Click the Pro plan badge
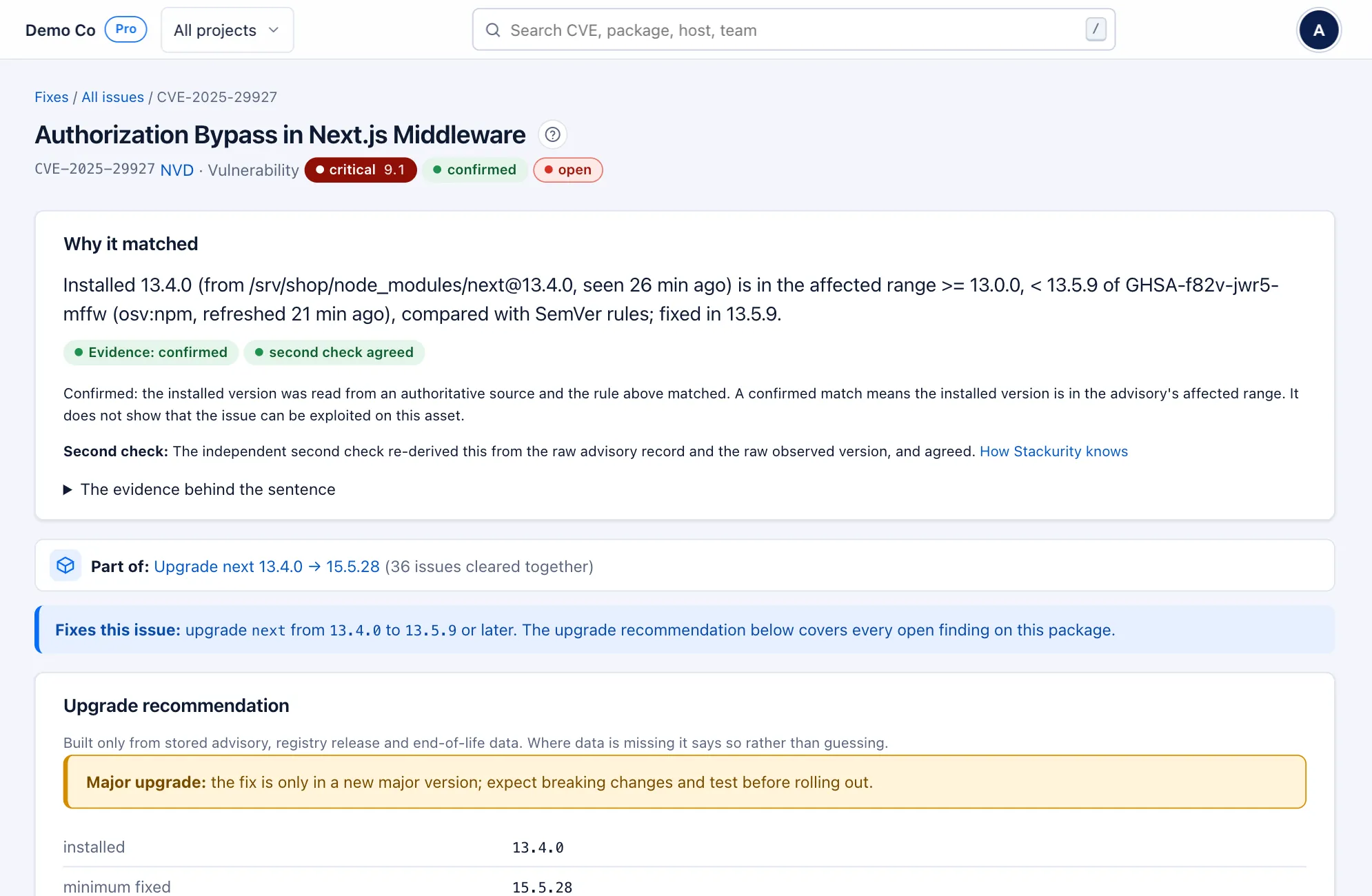The width and height of the screenshot is (1372, 896). [x=125, y=30]
